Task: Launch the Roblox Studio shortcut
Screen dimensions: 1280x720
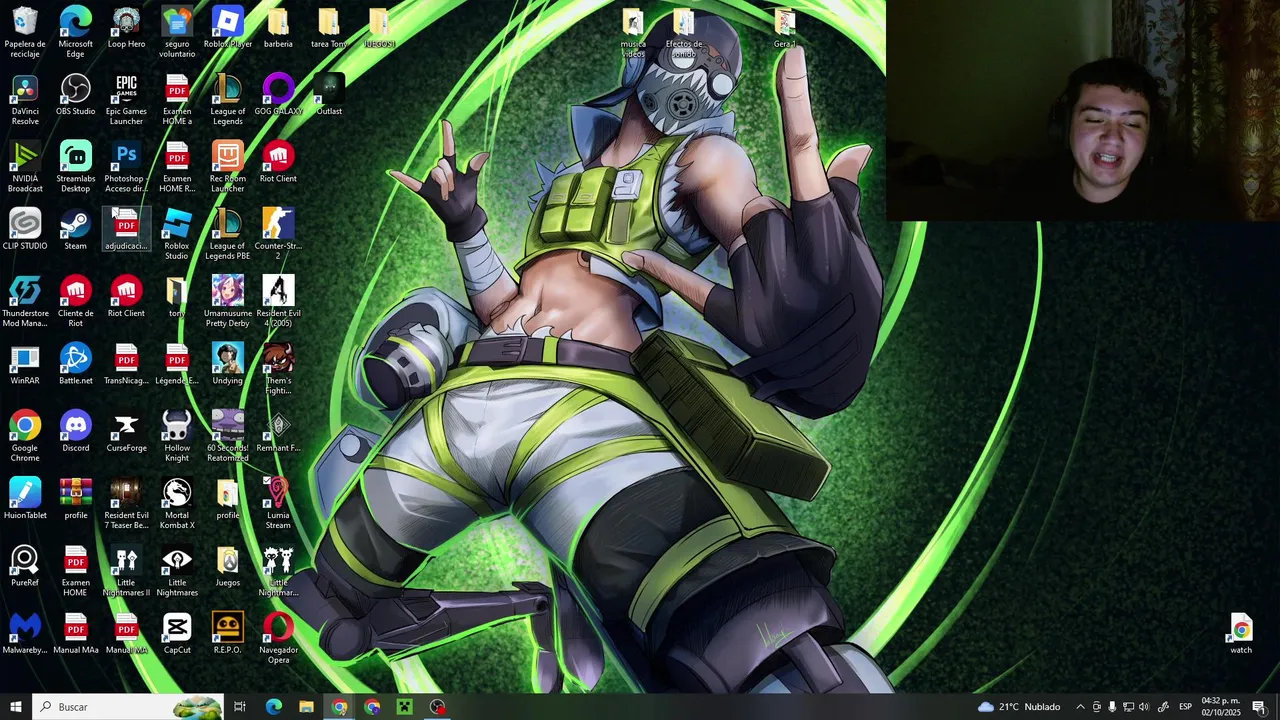Action: (x=177, y=234)
